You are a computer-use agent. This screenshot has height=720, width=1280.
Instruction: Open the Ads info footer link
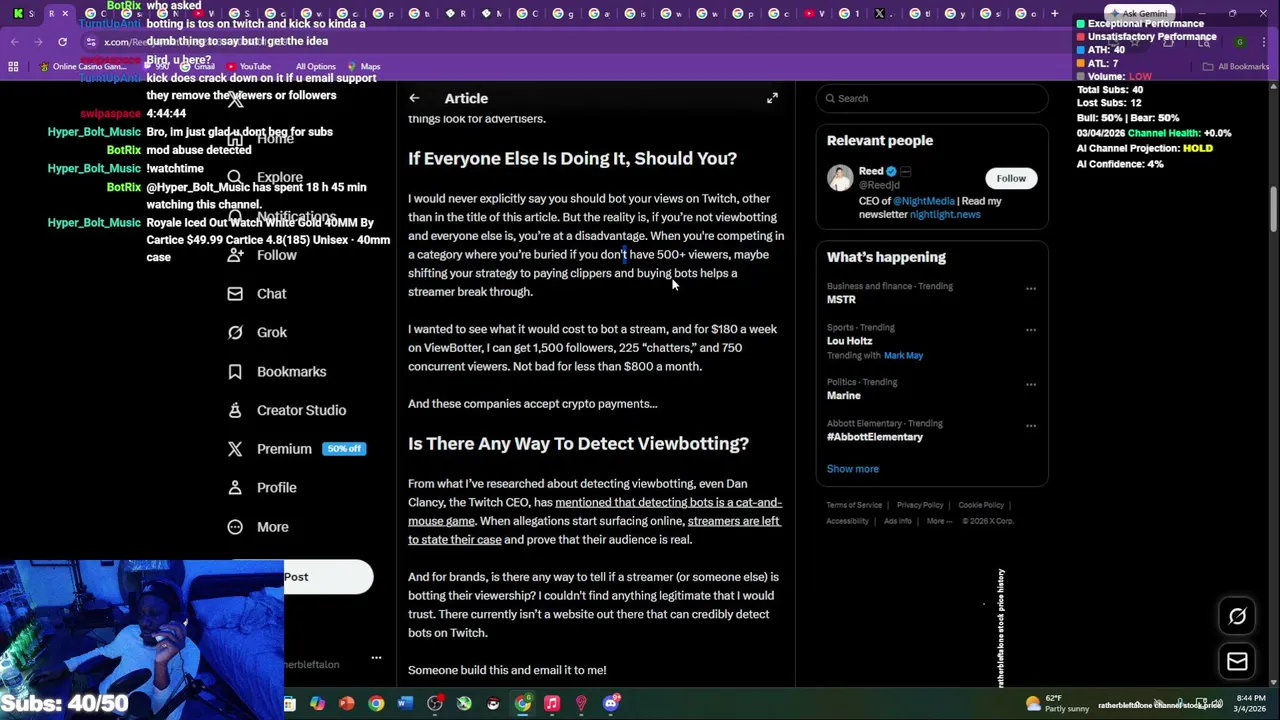897,521
